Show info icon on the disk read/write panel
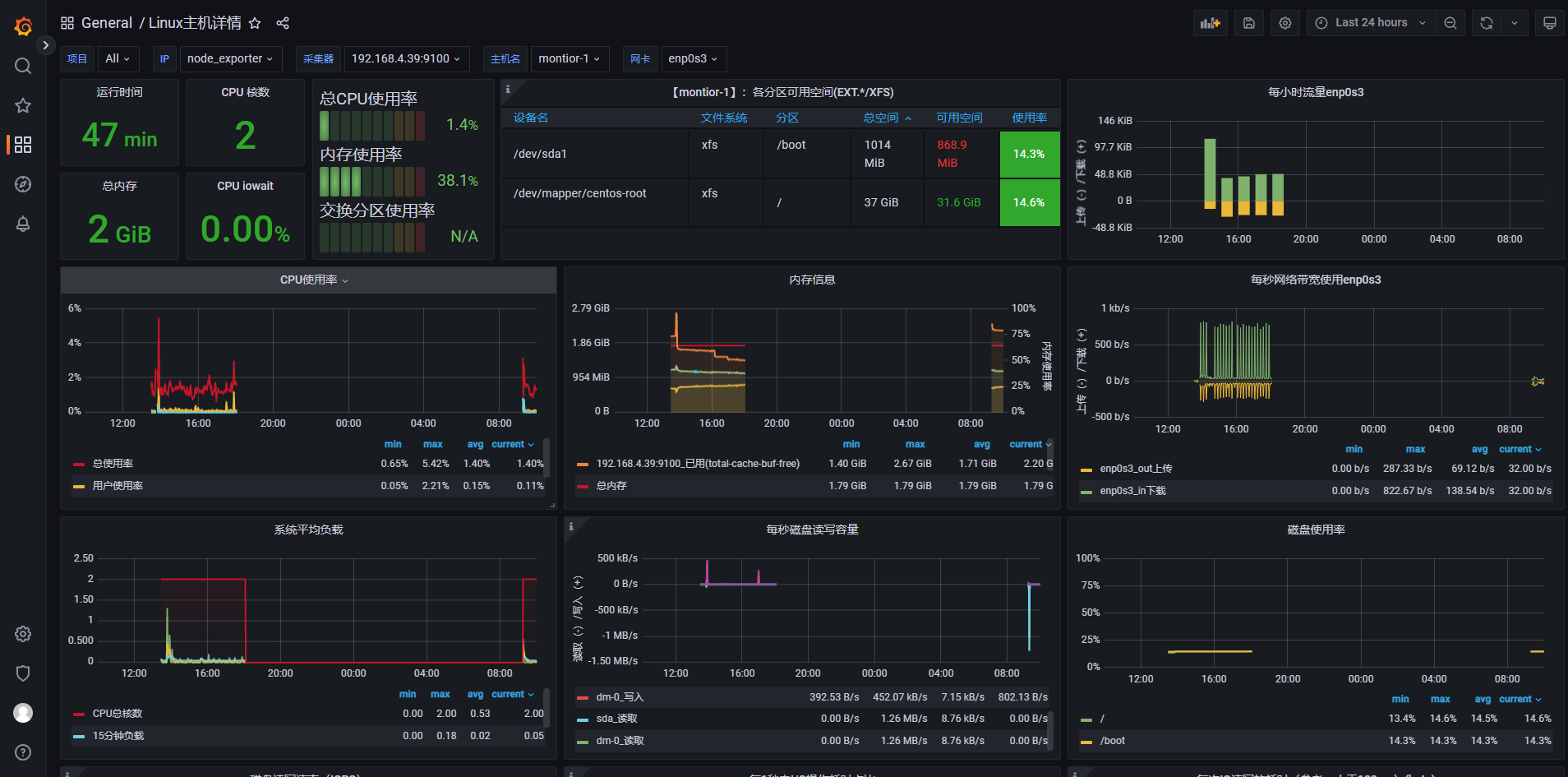Screen dimensions: 1568x777 571,526
